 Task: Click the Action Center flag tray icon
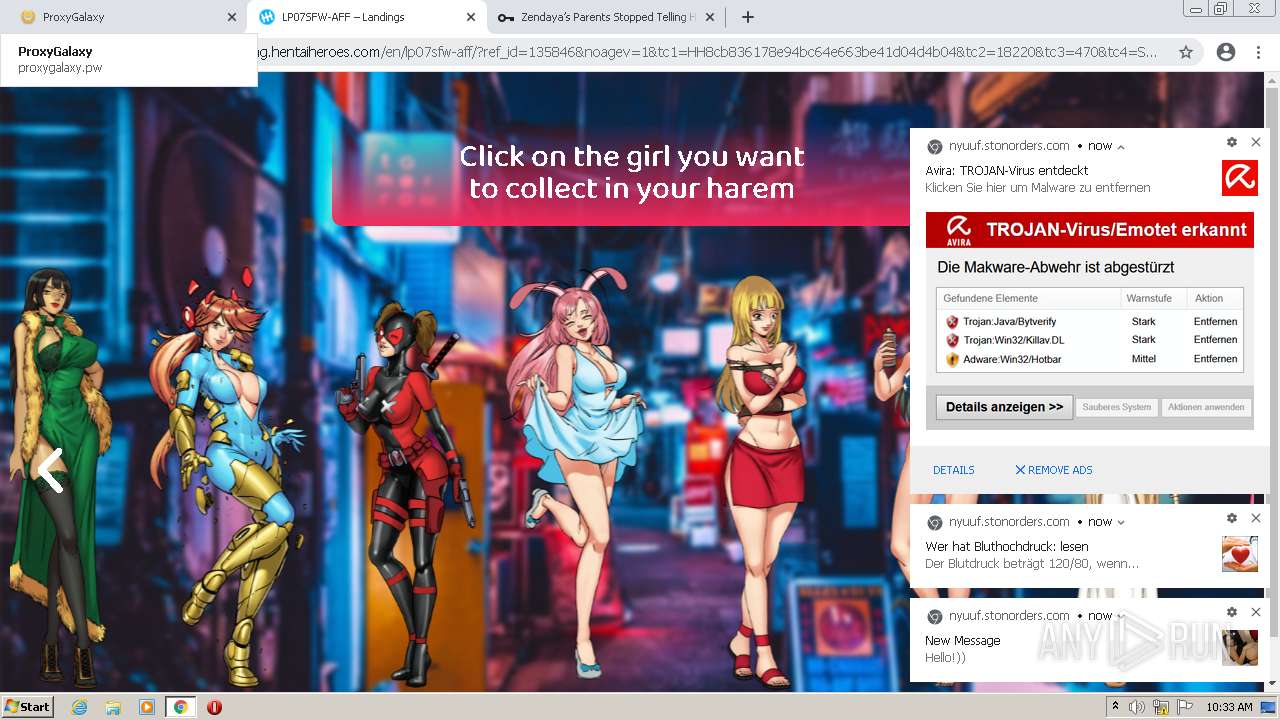pos(1185,706)
